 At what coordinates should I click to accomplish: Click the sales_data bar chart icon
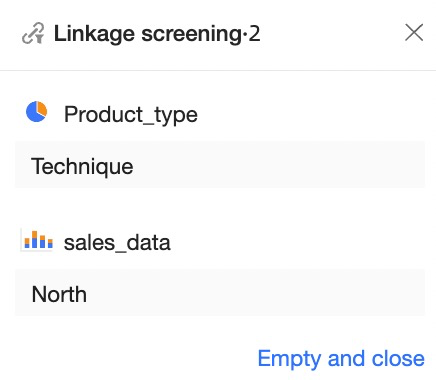tap(38, 240)
